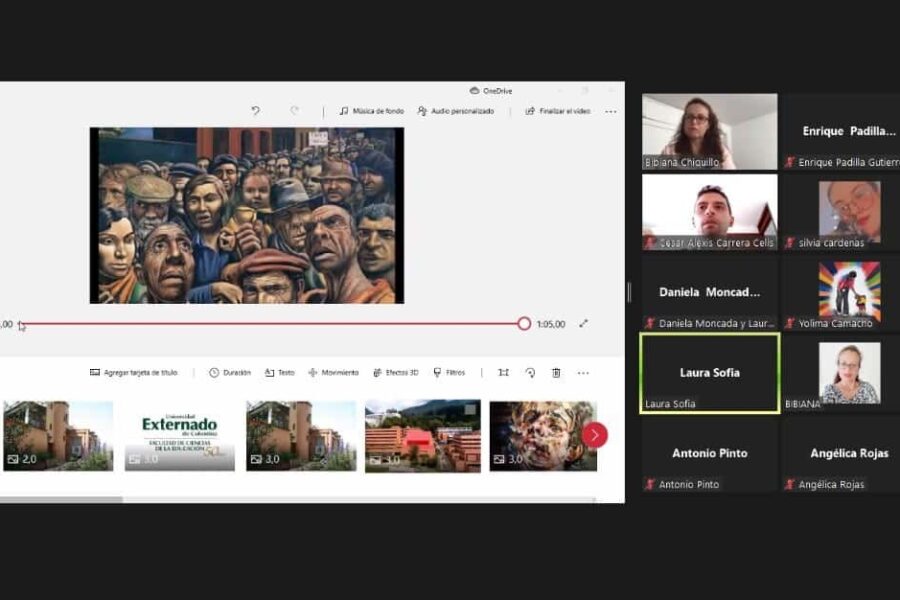Select the Movimiento tool
Screen dimensions: 900x600
click(x=334, y=372)
